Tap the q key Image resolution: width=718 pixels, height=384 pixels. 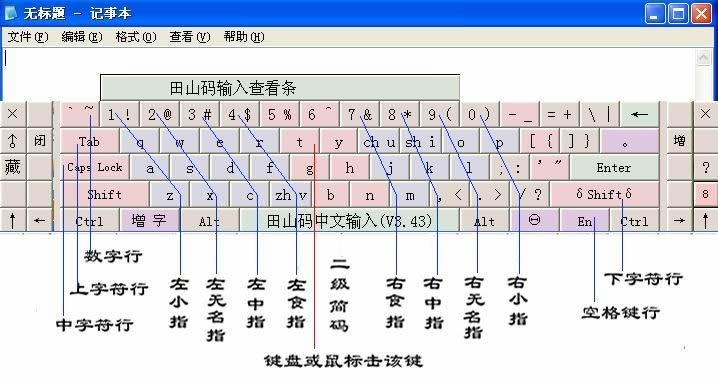(139, 141)
